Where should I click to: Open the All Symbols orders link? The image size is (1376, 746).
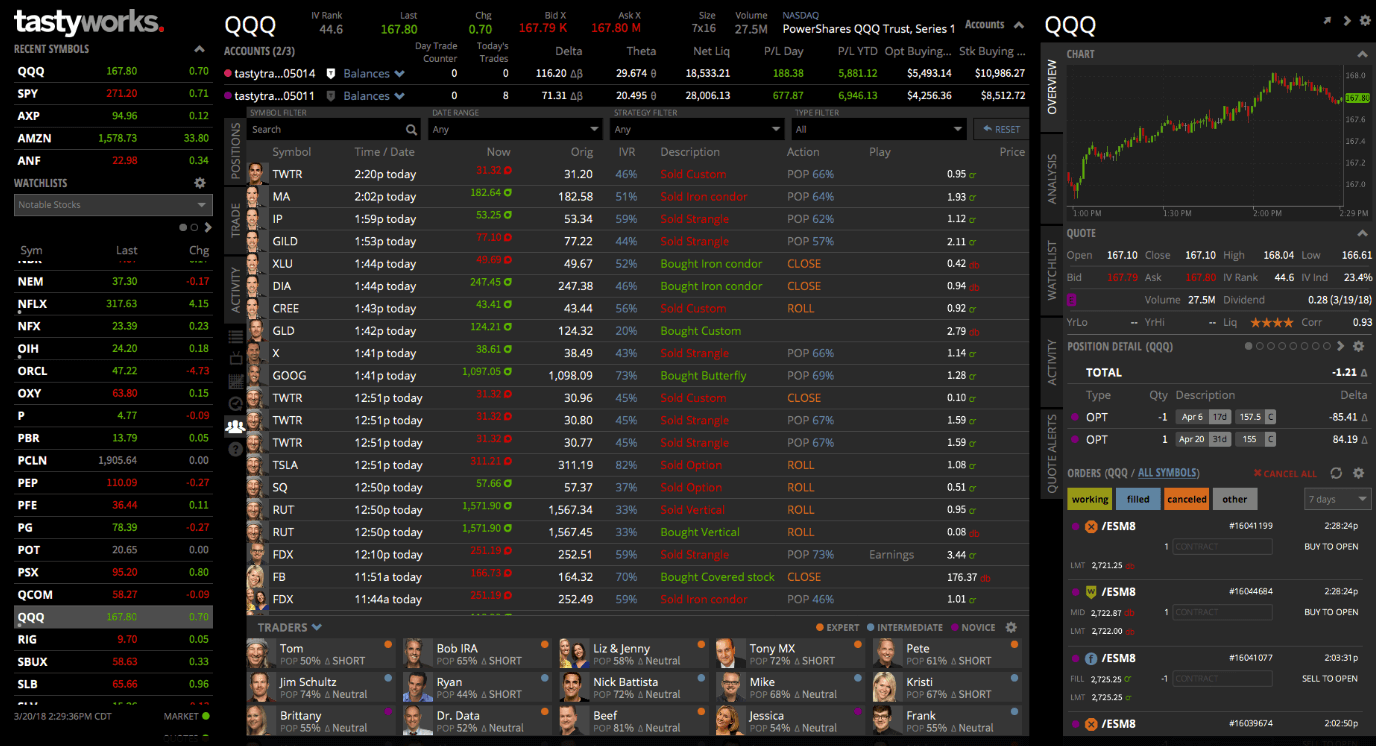coord(1168,473)
